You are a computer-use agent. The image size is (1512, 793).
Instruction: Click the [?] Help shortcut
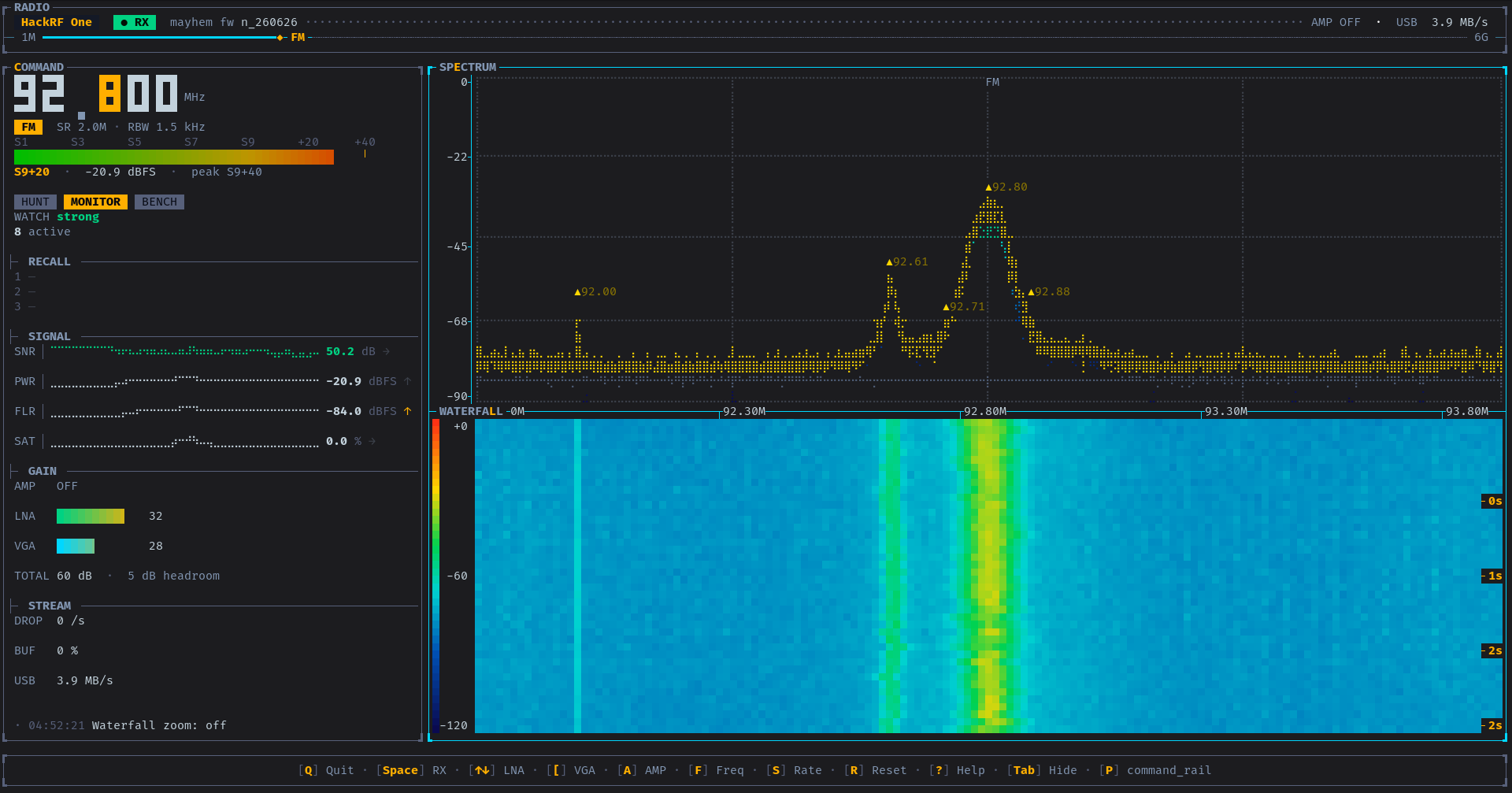pos(957,770)
